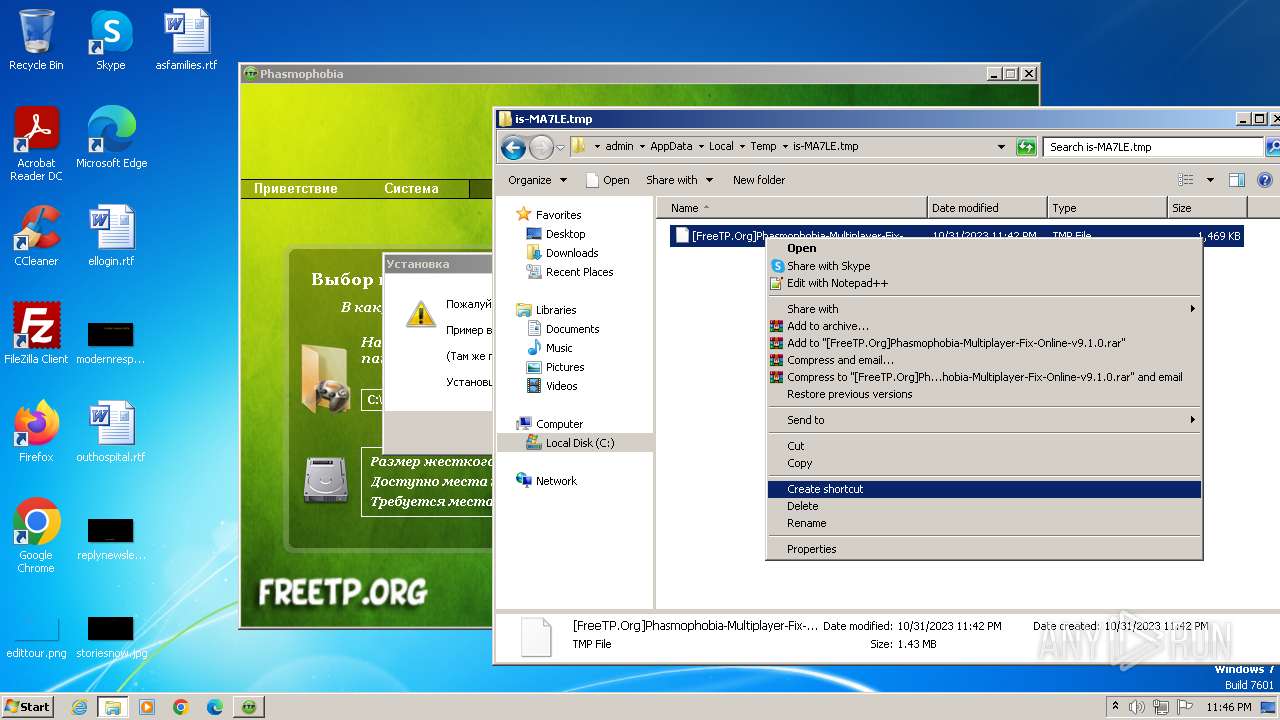This screenshot has height=720, width=1280.
Task: Open the Send to submenu
Action: click(x=984, y=420)
